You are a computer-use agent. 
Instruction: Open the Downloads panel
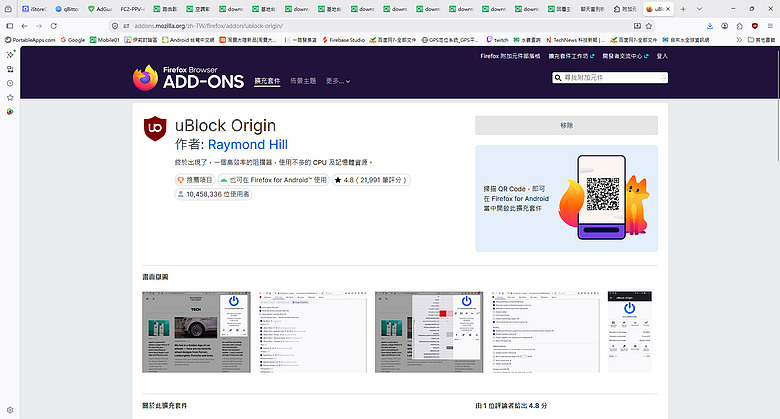[710, 26]
